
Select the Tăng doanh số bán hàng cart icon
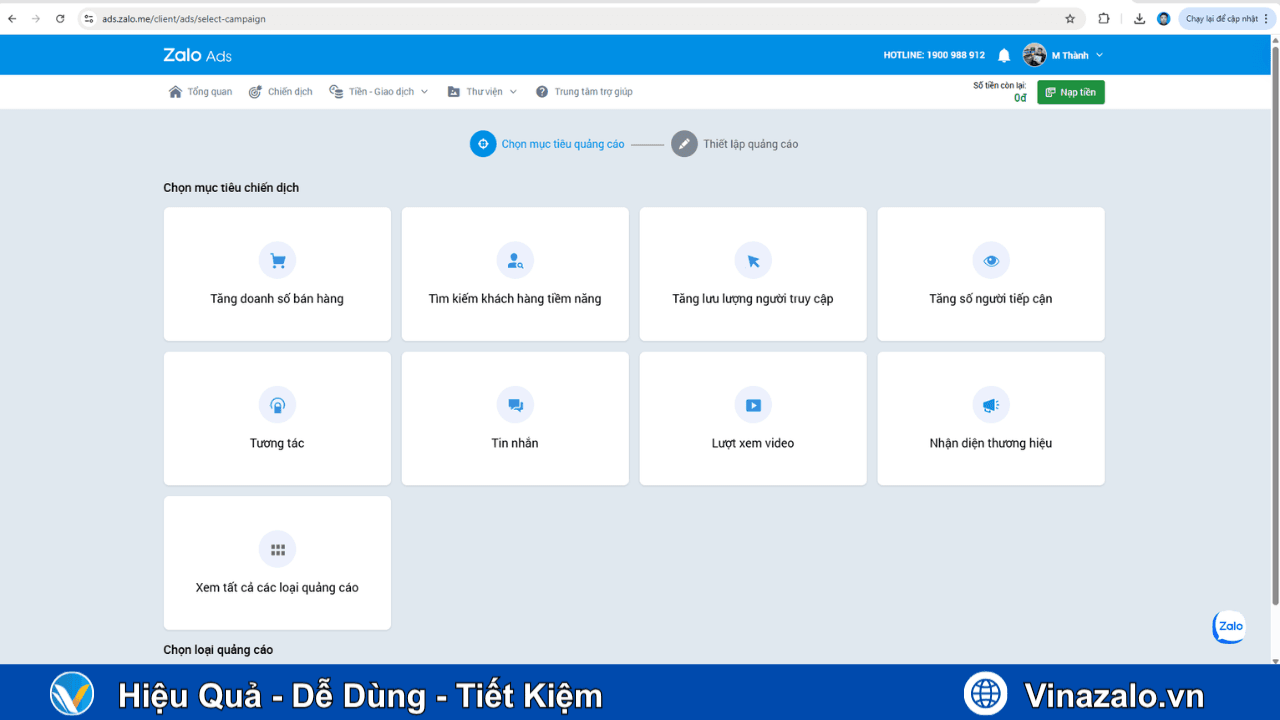277,260
